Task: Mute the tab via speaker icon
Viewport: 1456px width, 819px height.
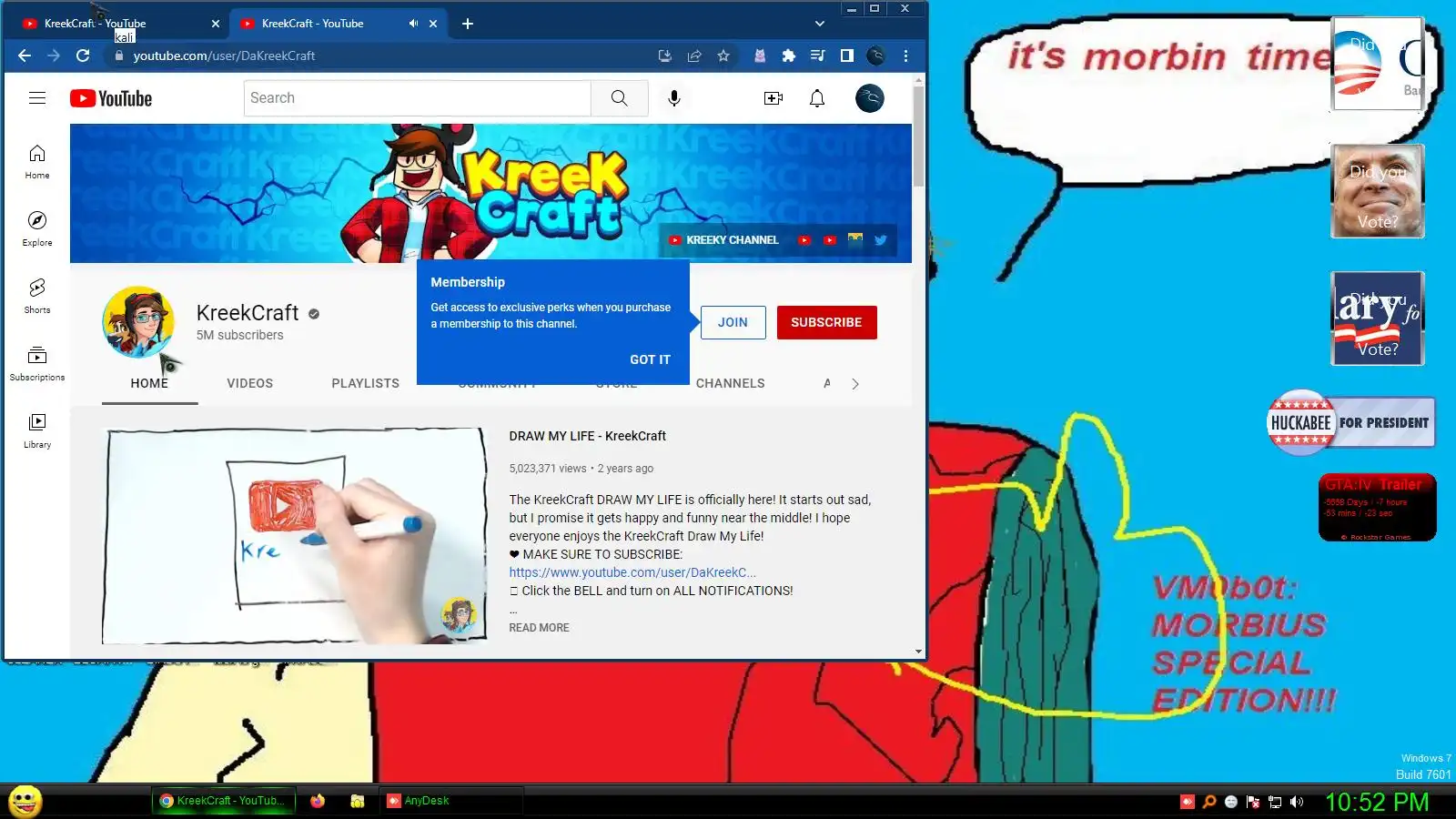Action: click(x=414, y=24)
